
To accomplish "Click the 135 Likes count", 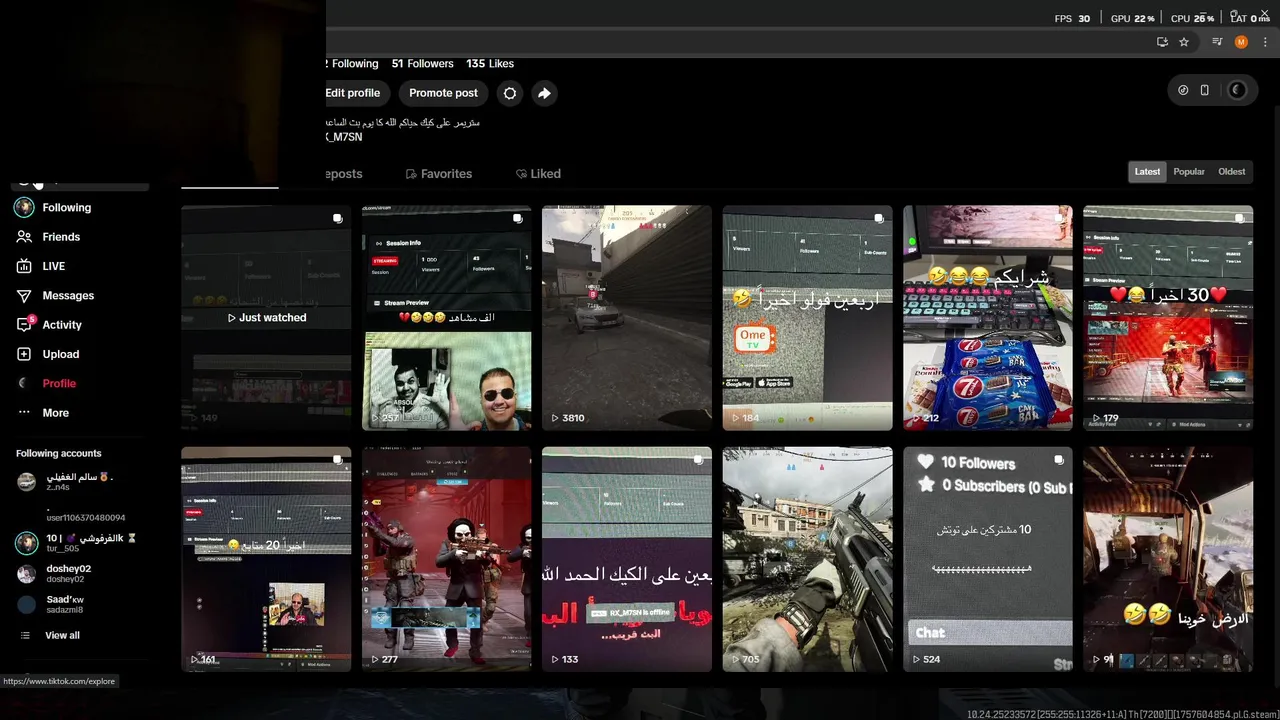I will 490,64.
